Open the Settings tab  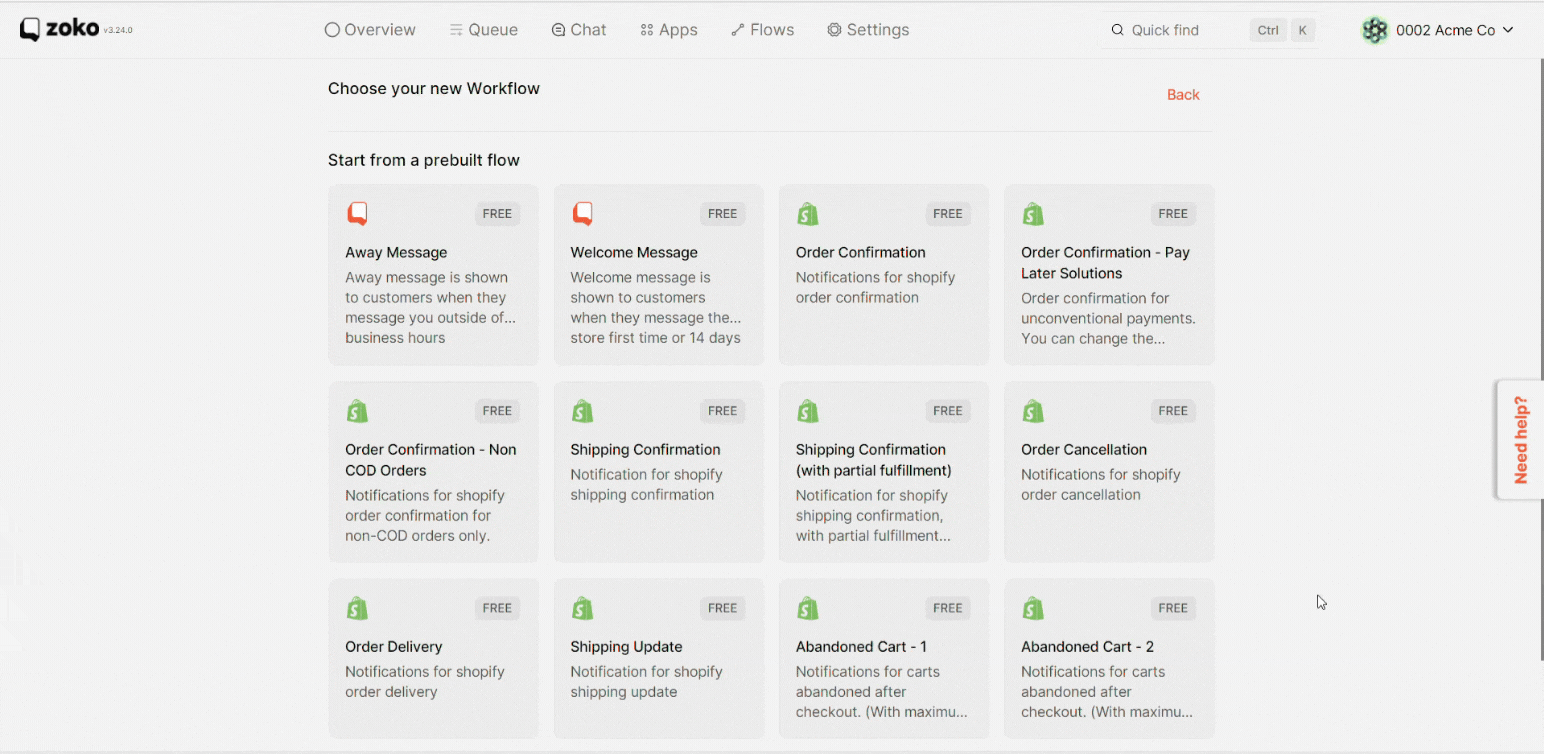coord(868,30)
